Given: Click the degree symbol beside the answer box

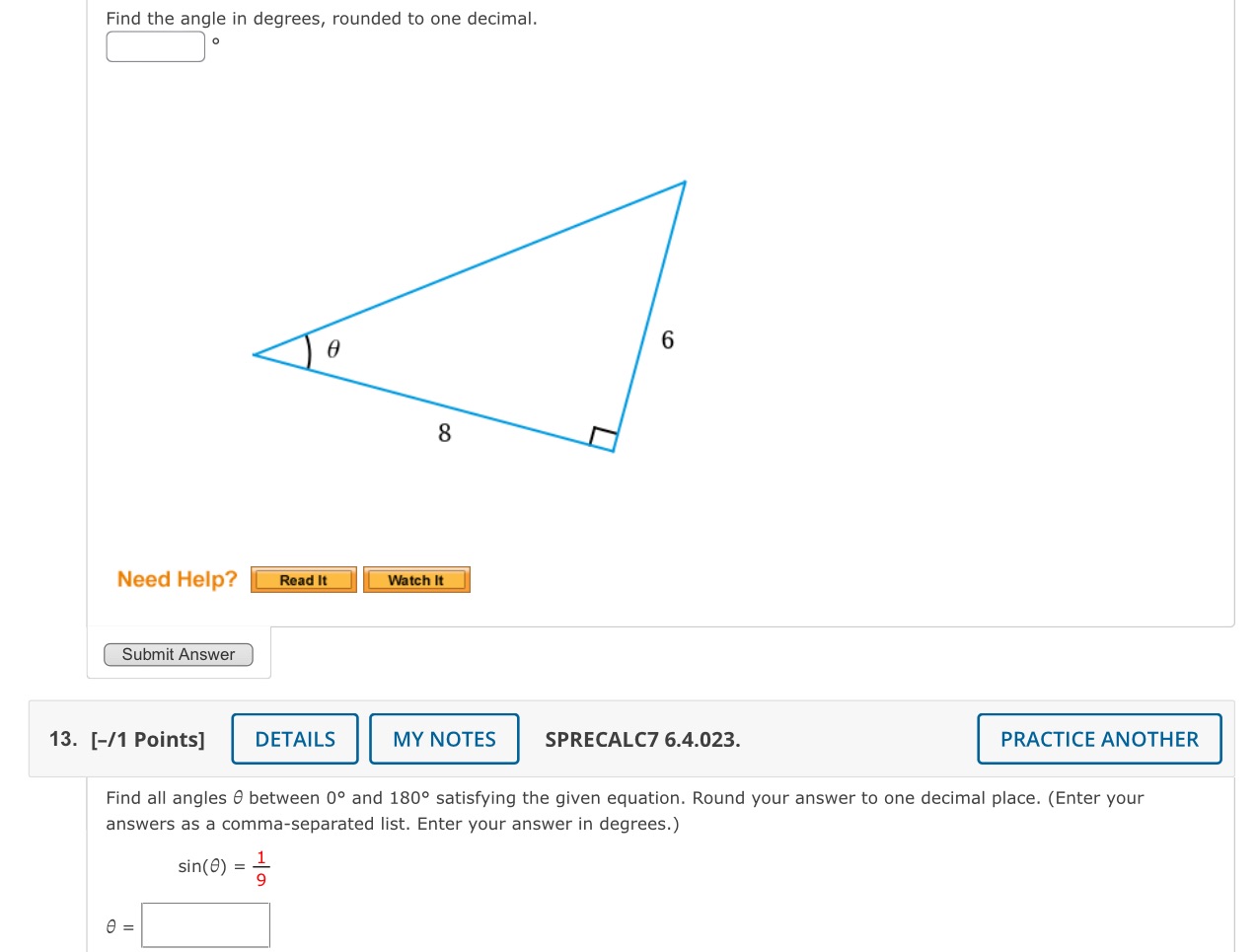Looking at the screenshot, I should click(215, 42).
